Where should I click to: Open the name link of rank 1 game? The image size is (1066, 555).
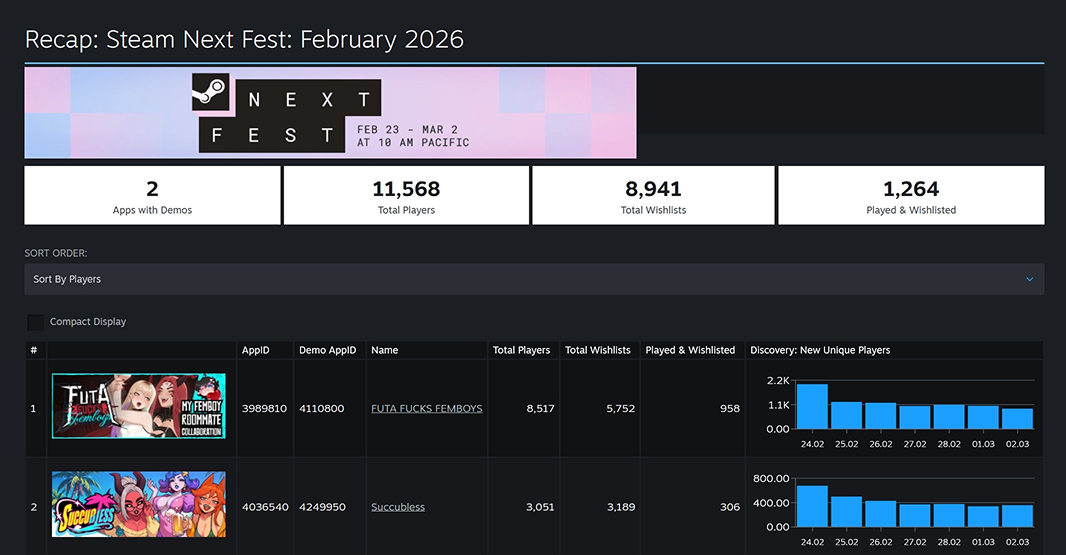pyautogui.click(x=426, y=408)
